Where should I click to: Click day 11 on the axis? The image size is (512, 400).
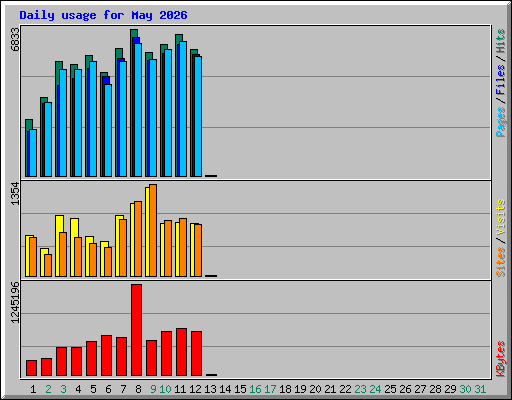[x=180, y=389]
